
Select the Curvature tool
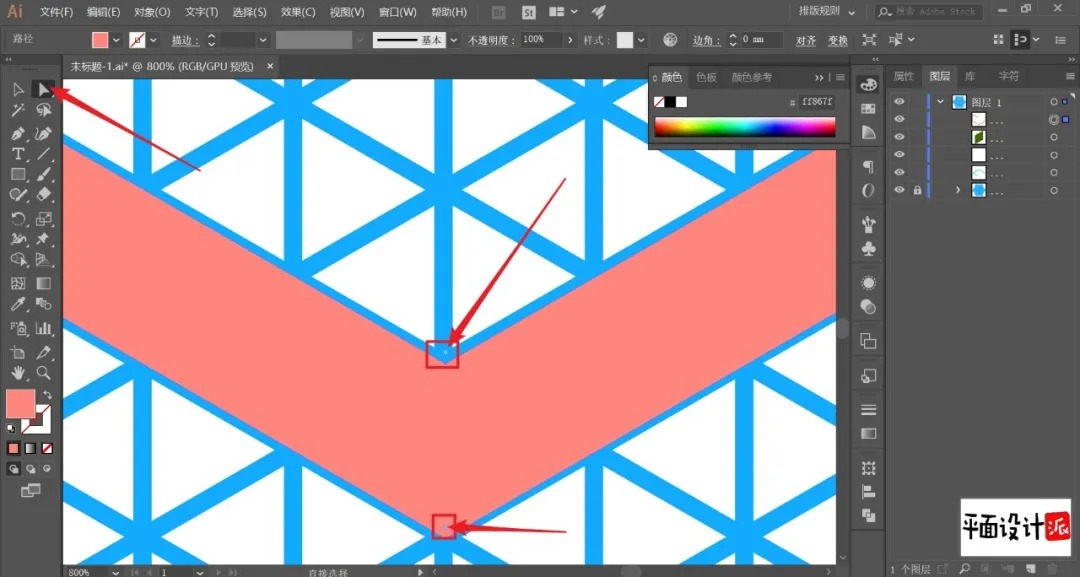[x=44, y=133]
